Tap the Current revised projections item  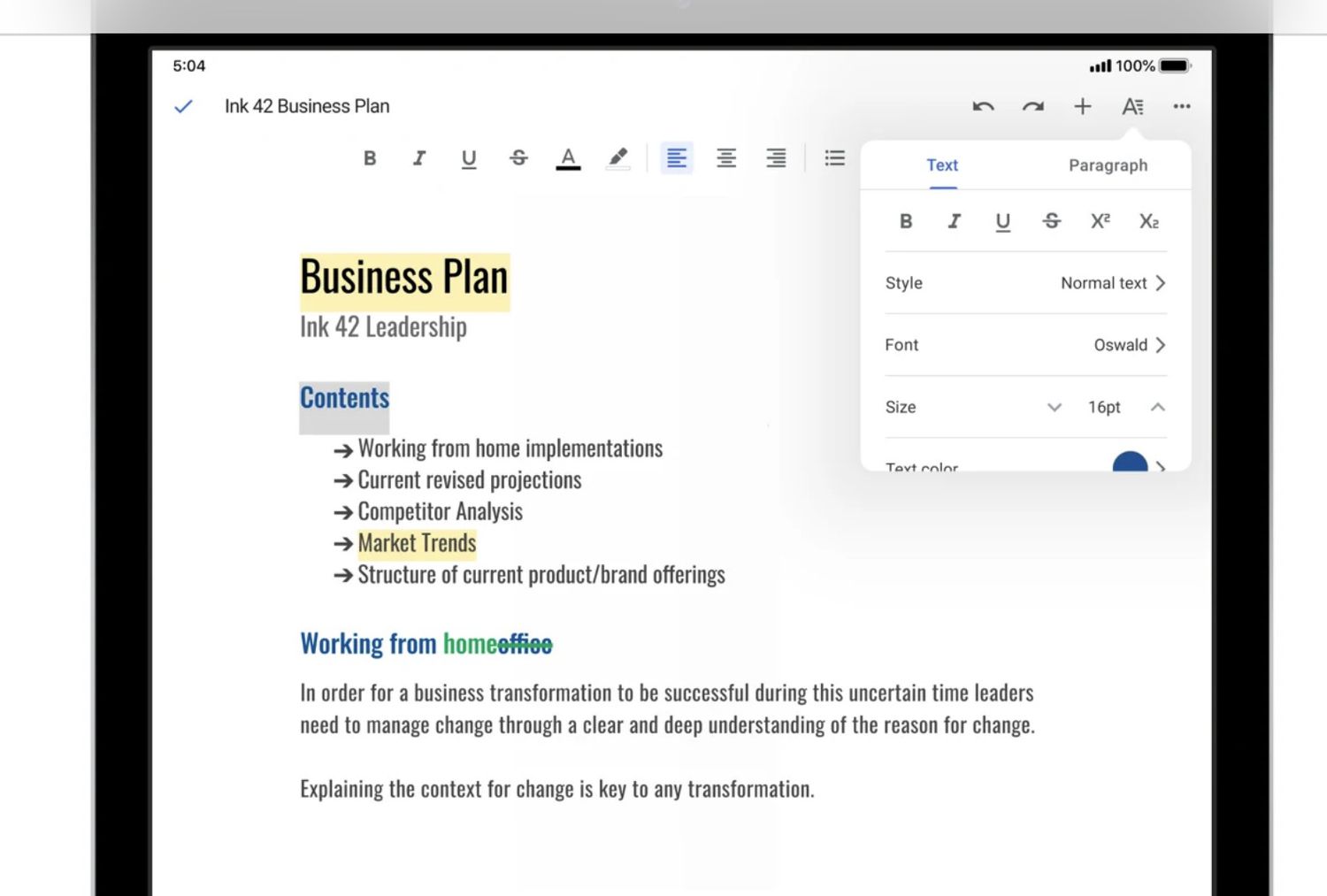click(470, 480)
